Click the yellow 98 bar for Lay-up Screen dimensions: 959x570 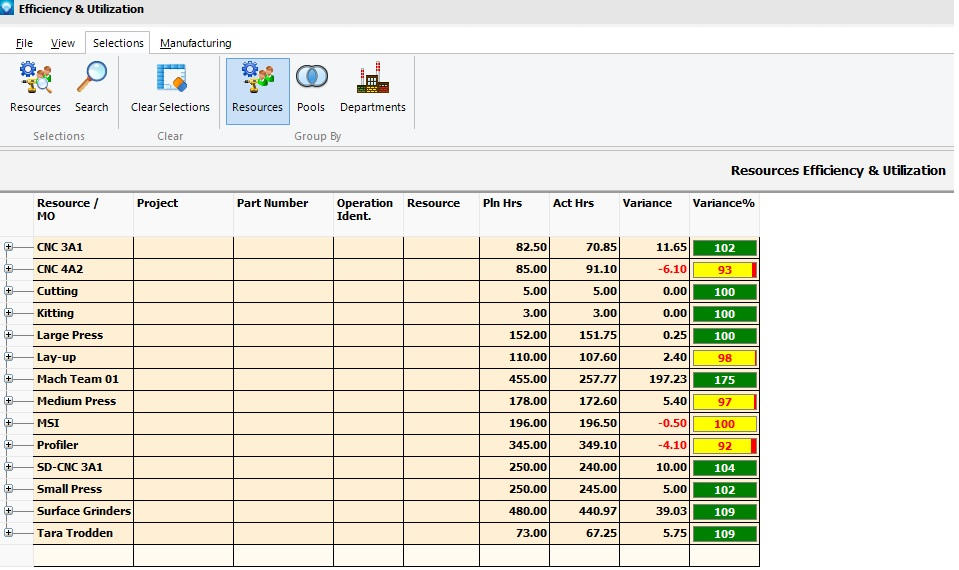point(725,358)
